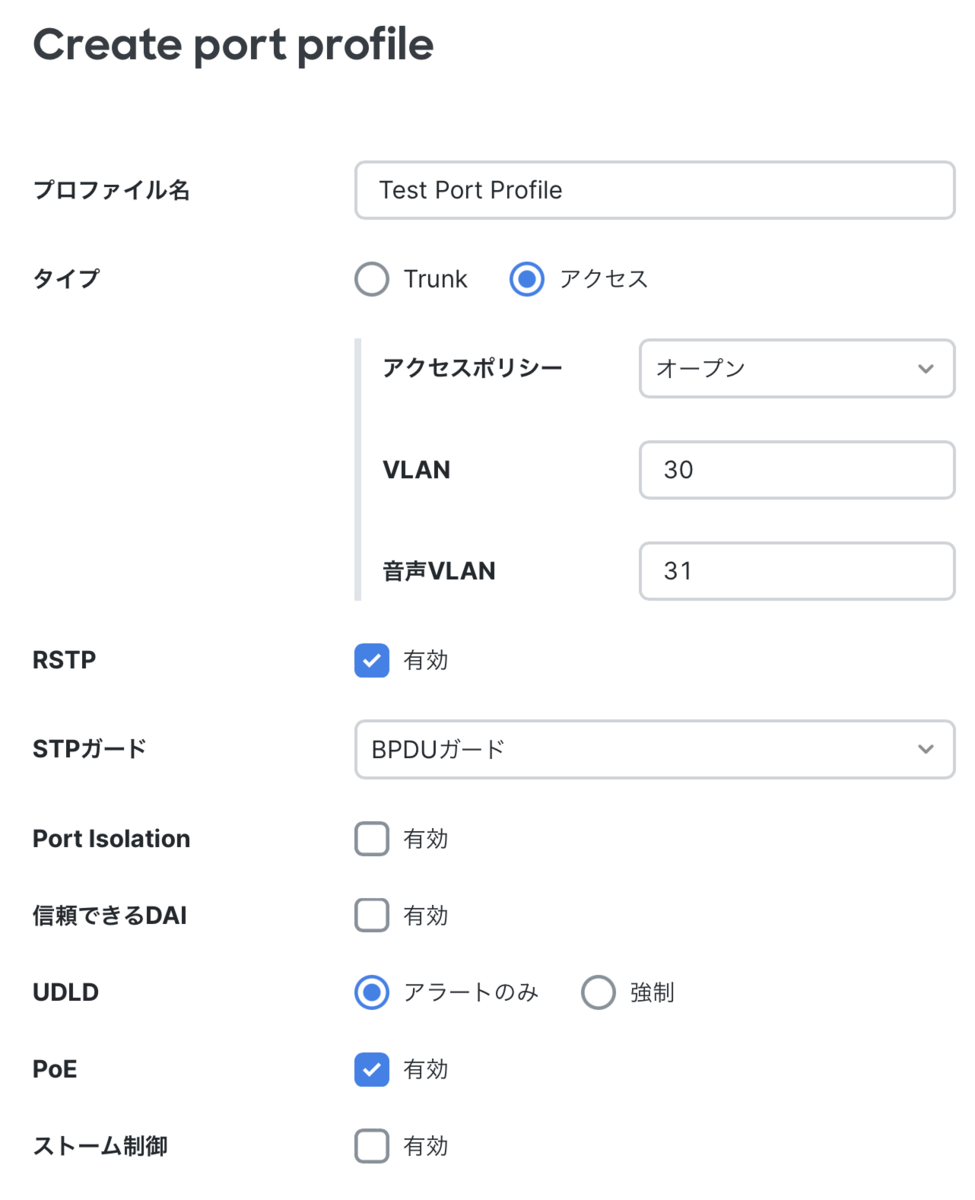Enable the Port Isolation checkbox
This screenshot has height=1200, width=975.
pos(372,839)
